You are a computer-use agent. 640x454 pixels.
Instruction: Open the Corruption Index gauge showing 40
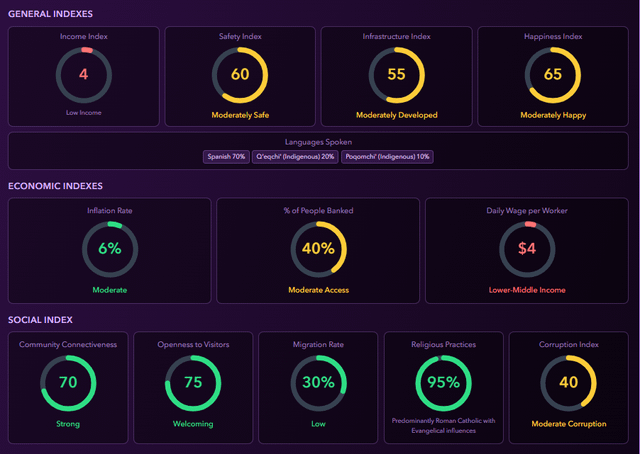click(568, 382)
